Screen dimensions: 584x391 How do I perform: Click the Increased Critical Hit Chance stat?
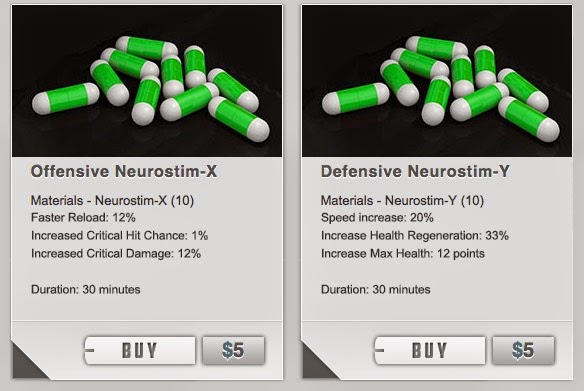click(x=119, y=235)
